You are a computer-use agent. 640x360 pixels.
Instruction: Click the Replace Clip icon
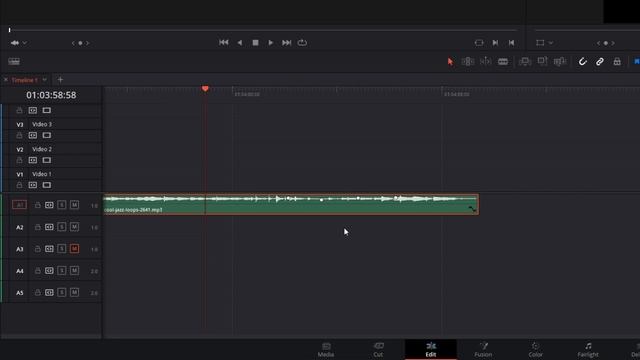(560, 62)
